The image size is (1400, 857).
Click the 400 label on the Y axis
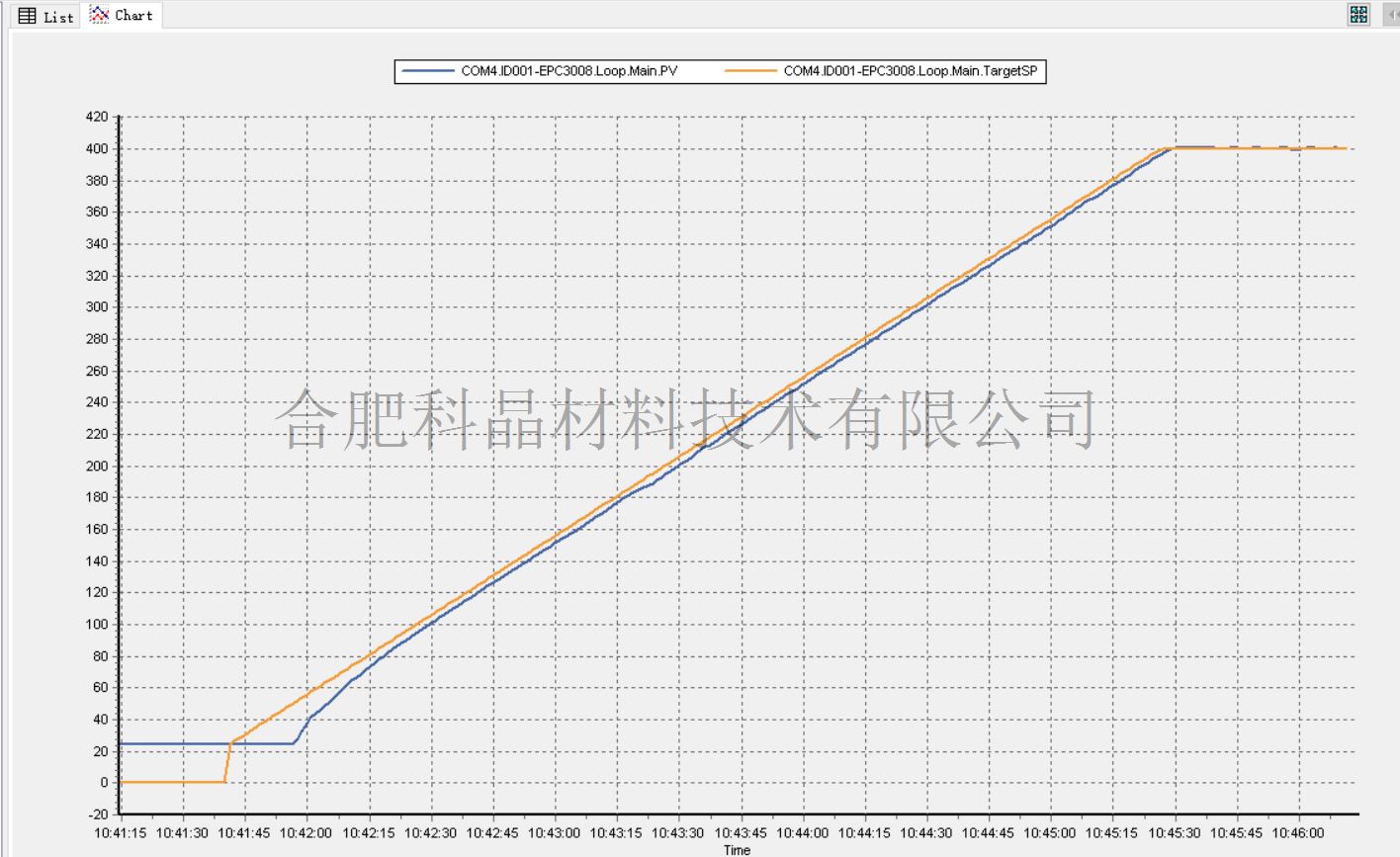point(96,148)
